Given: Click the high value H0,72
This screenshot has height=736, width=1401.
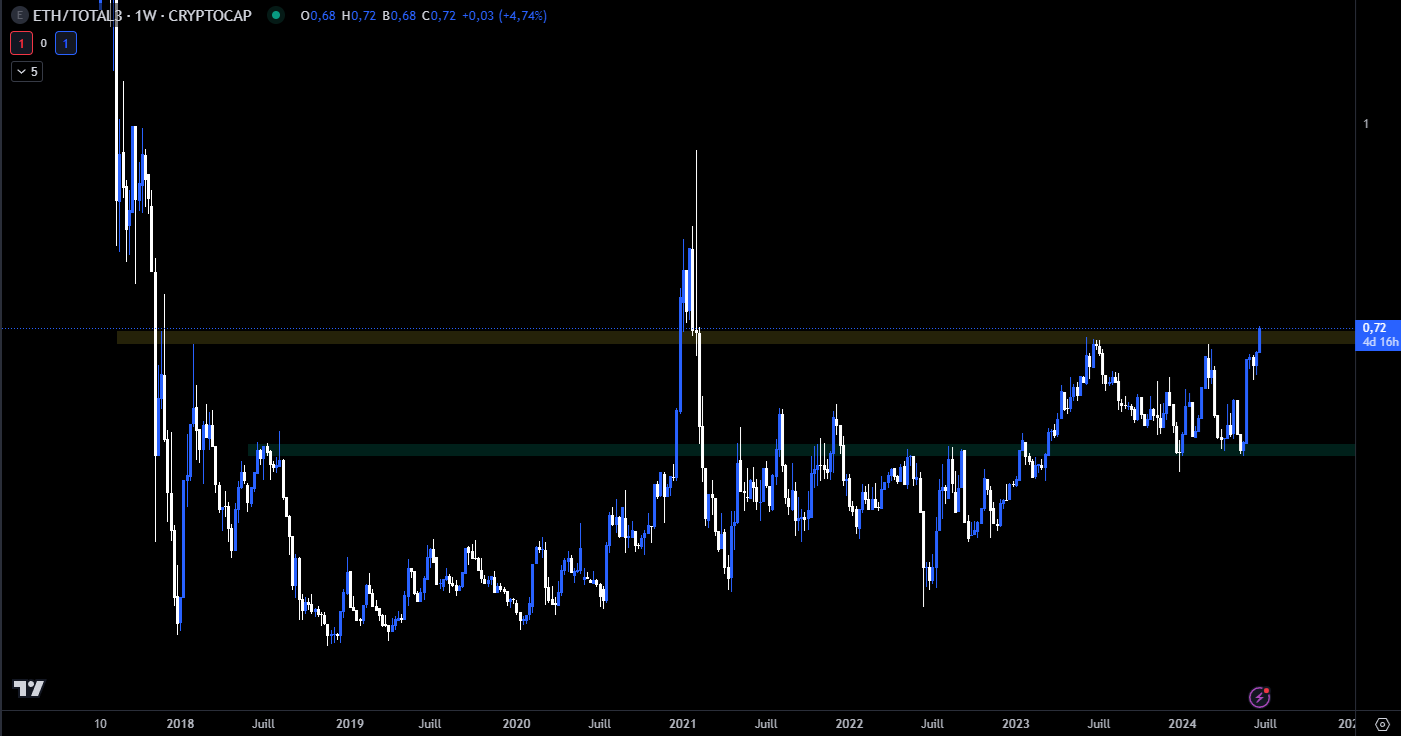Looking at the screenshot, I should [359, 16].
